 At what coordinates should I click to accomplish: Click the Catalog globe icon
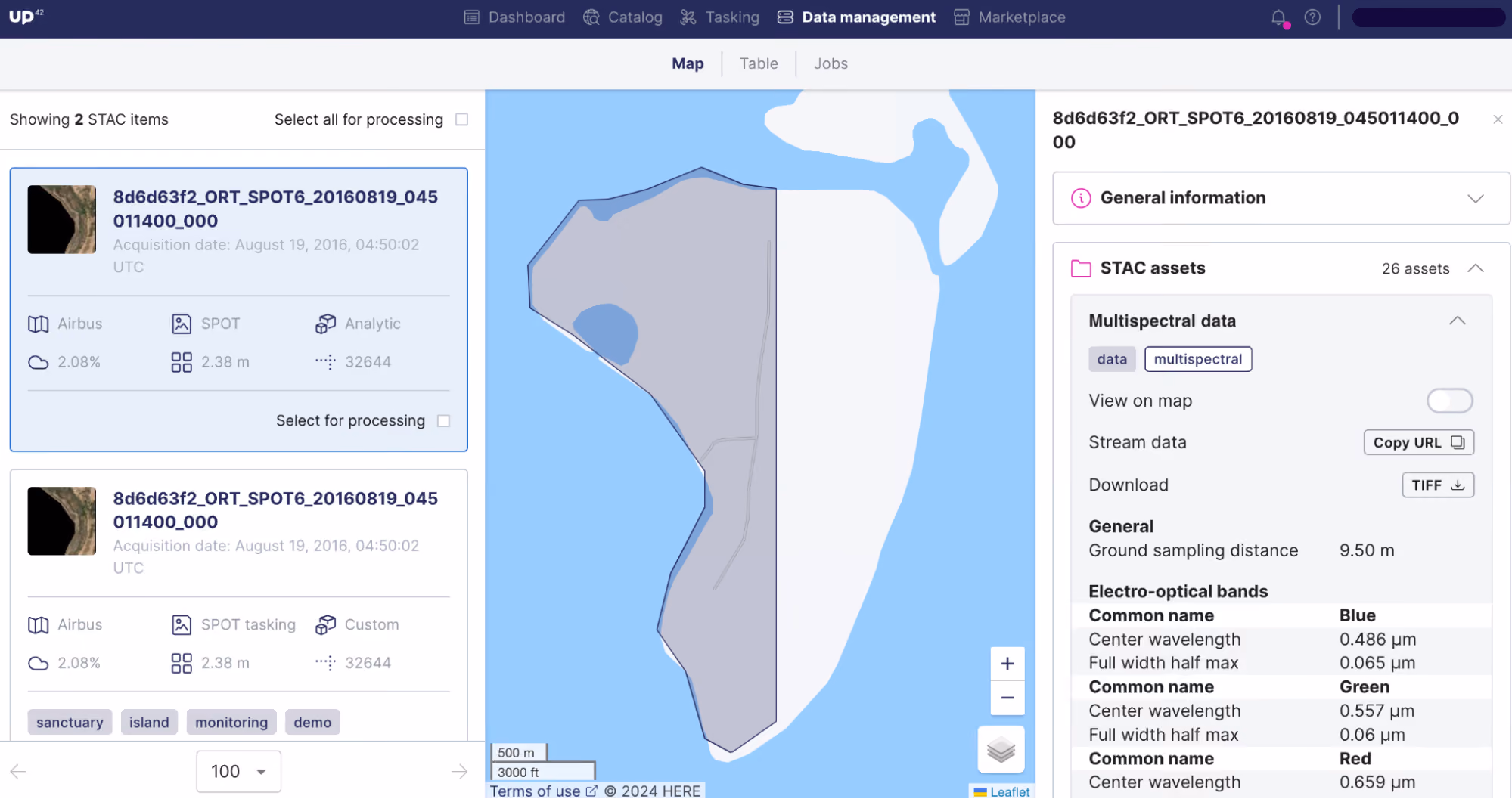(x=591, y=17)
